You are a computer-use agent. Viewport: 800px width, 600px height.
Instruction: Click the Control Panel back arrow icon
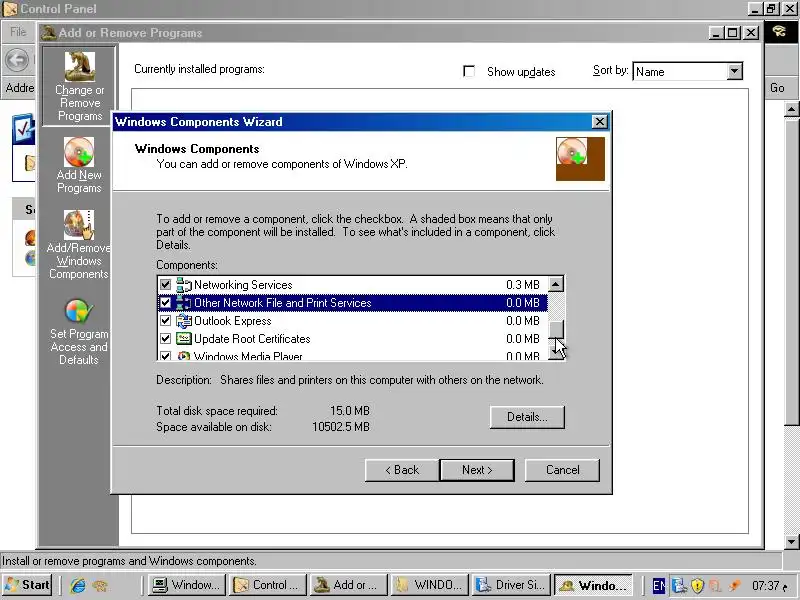17,60
